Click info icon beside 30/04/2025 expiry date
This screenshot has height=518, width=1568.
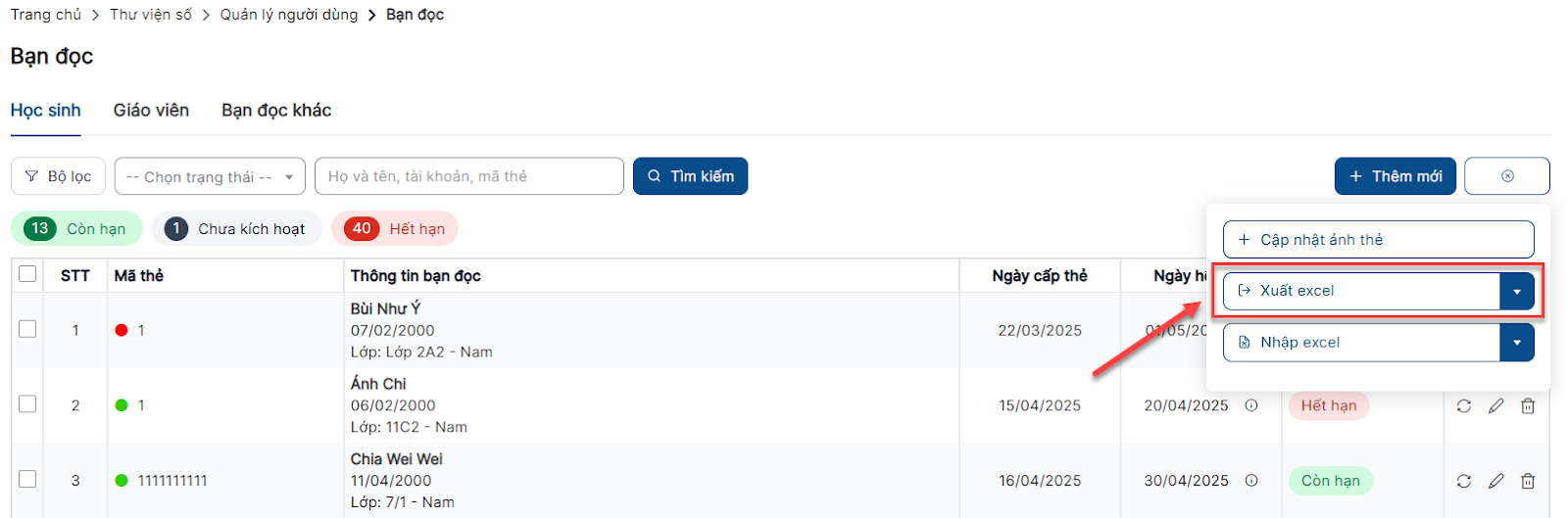(x=1251, y=481)
